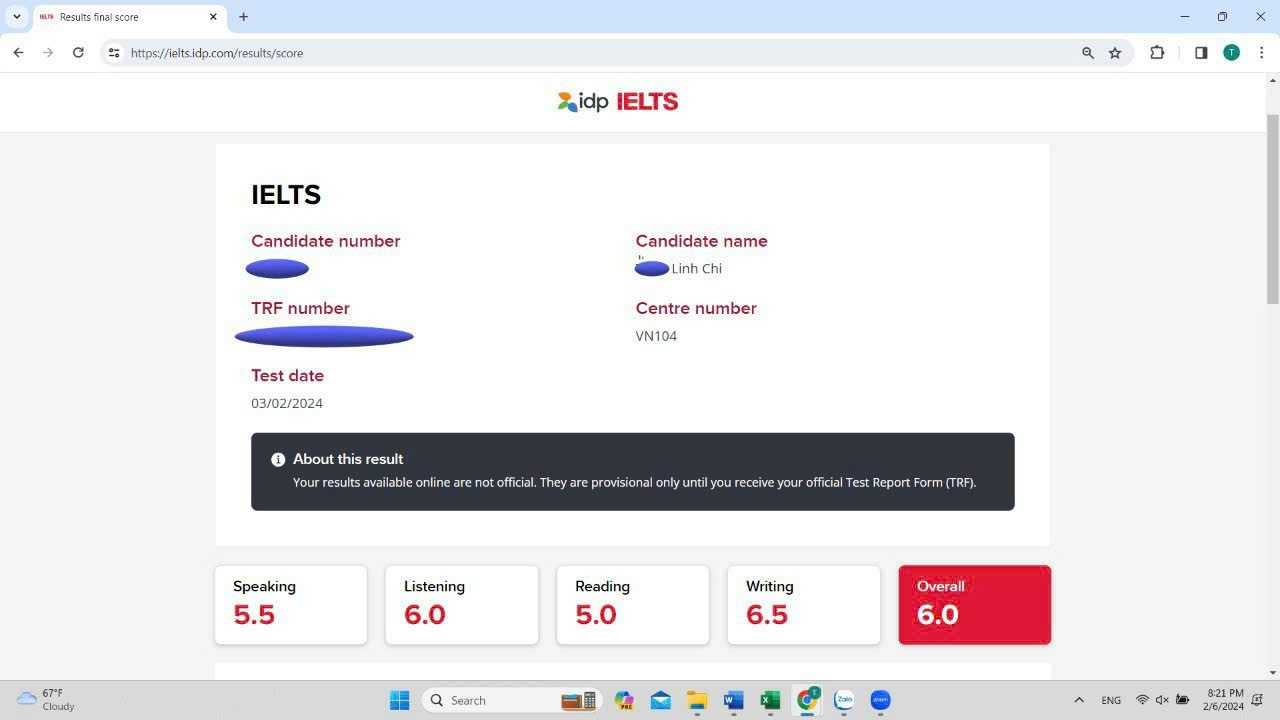Open File Explorer from taskbar

pos(696,700)
